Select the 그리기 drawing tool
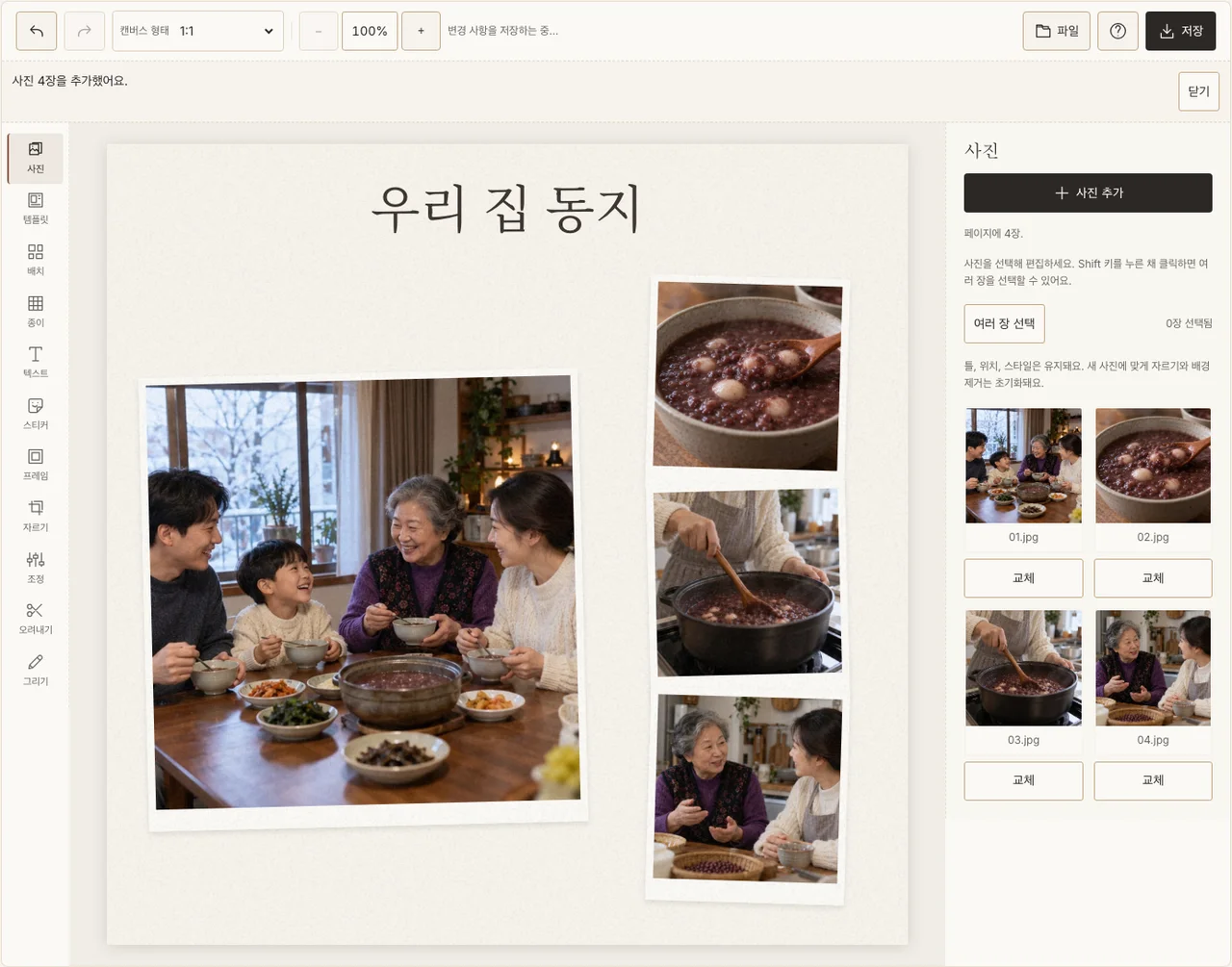 point(36,670)
